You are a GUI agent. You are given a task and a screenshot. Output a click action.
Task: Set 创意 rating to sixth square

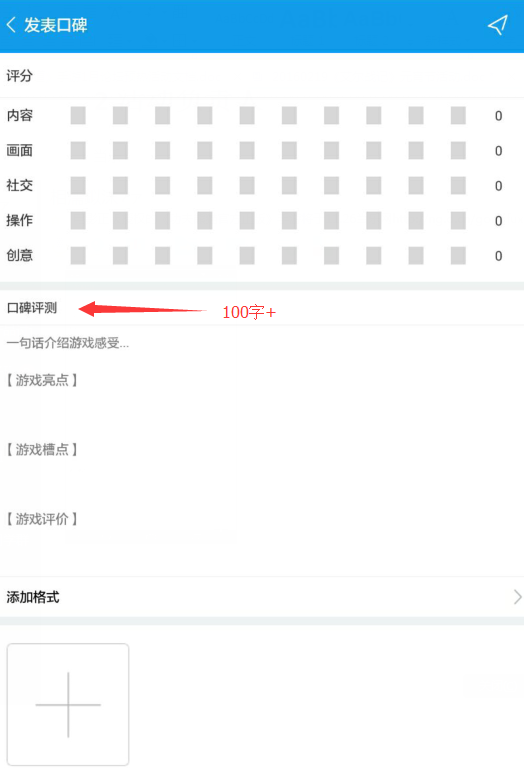[x=290, y=256]
